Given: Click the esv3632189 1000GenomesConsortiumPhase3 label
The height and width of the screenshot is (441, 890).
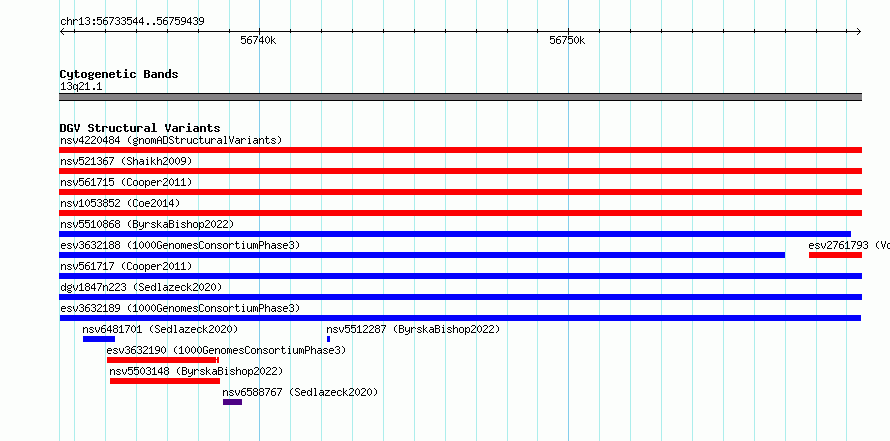Looking at the screenshot, I should (180, 308).
